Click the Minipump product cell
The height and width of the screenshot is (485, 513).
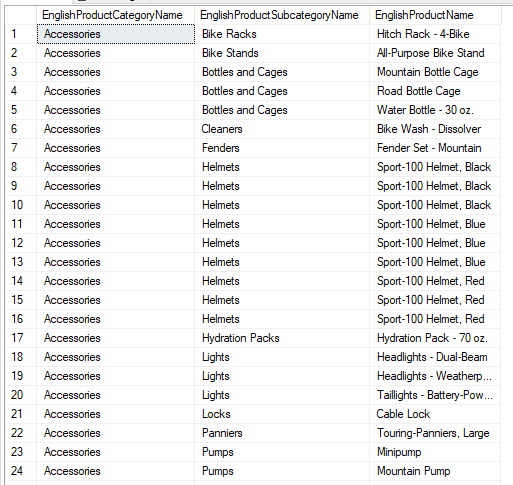435,452
